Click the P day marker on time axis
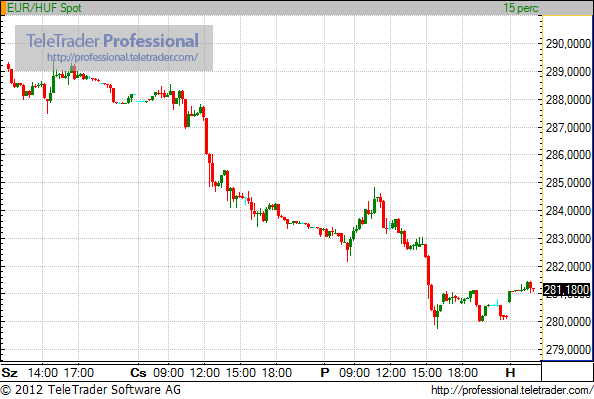 click(x=325, y=373)
